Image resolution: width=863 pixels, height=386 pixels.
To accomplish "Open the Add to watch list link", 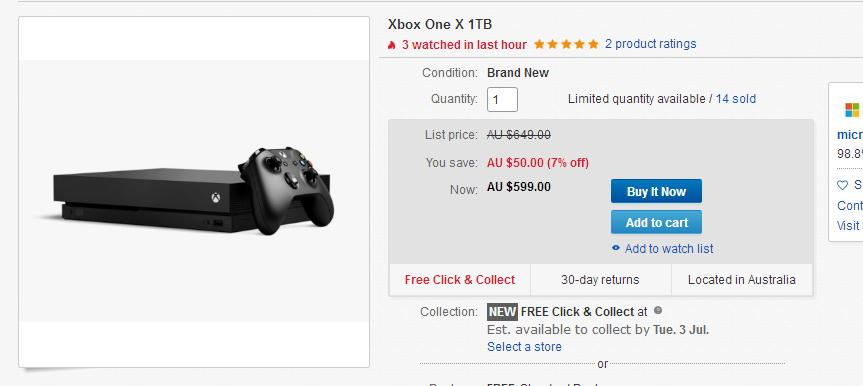I will 669,248.
